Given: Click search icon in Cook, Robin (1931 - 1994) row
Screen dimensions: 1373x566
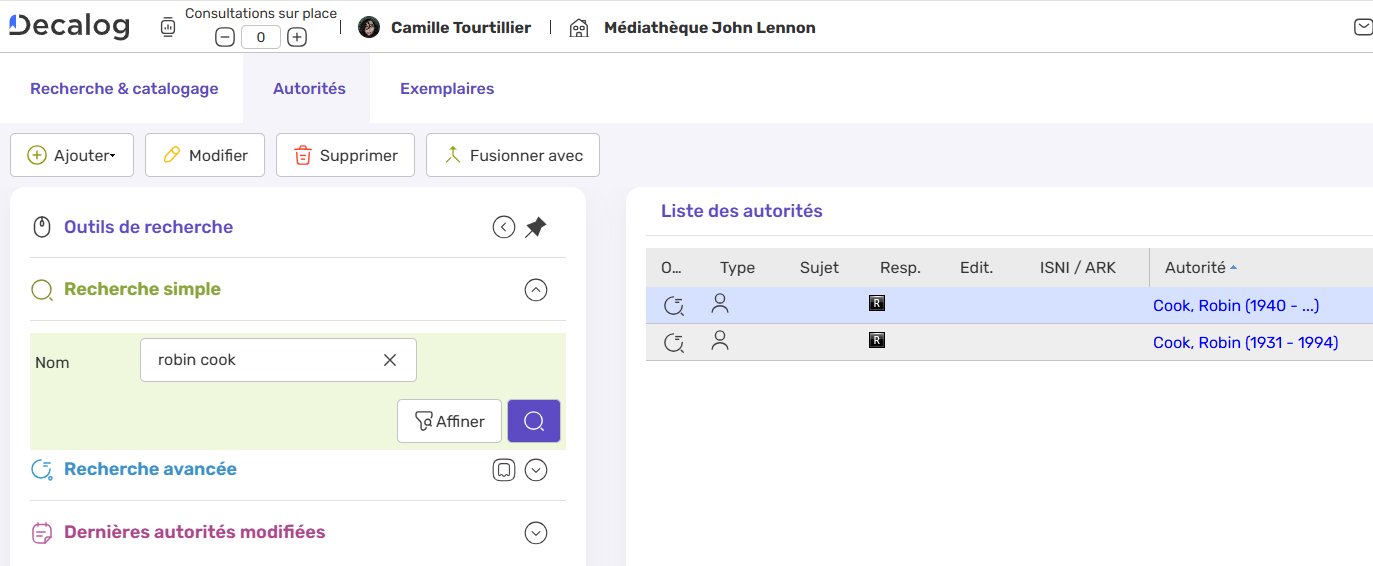Looking at the screenshot, I should (x=674, y=343).
